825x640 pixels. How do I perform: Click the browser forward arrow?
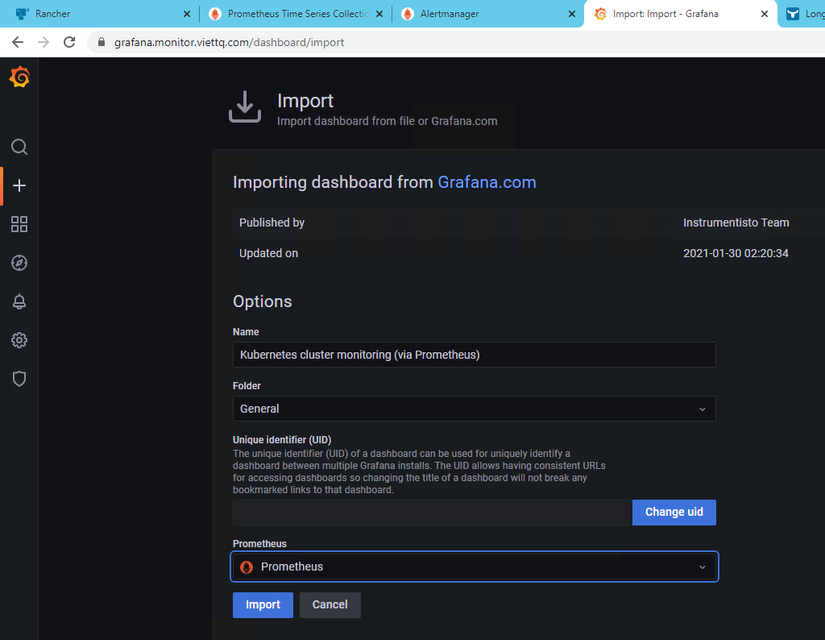(x=43, y=42)
